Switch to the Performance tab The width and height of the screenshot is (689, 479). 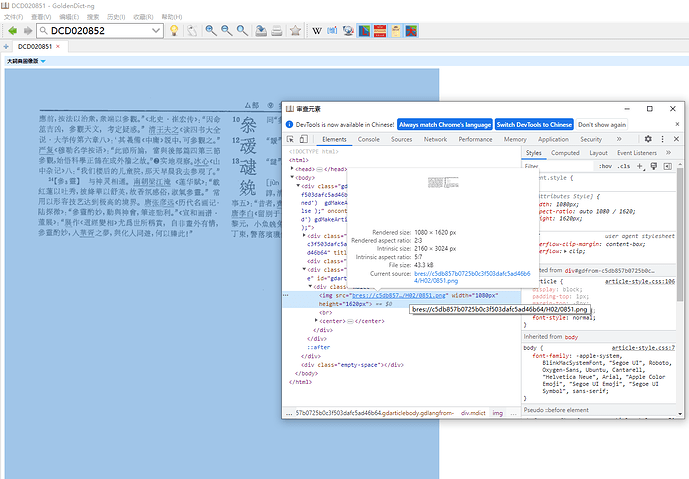click(475, 139)
